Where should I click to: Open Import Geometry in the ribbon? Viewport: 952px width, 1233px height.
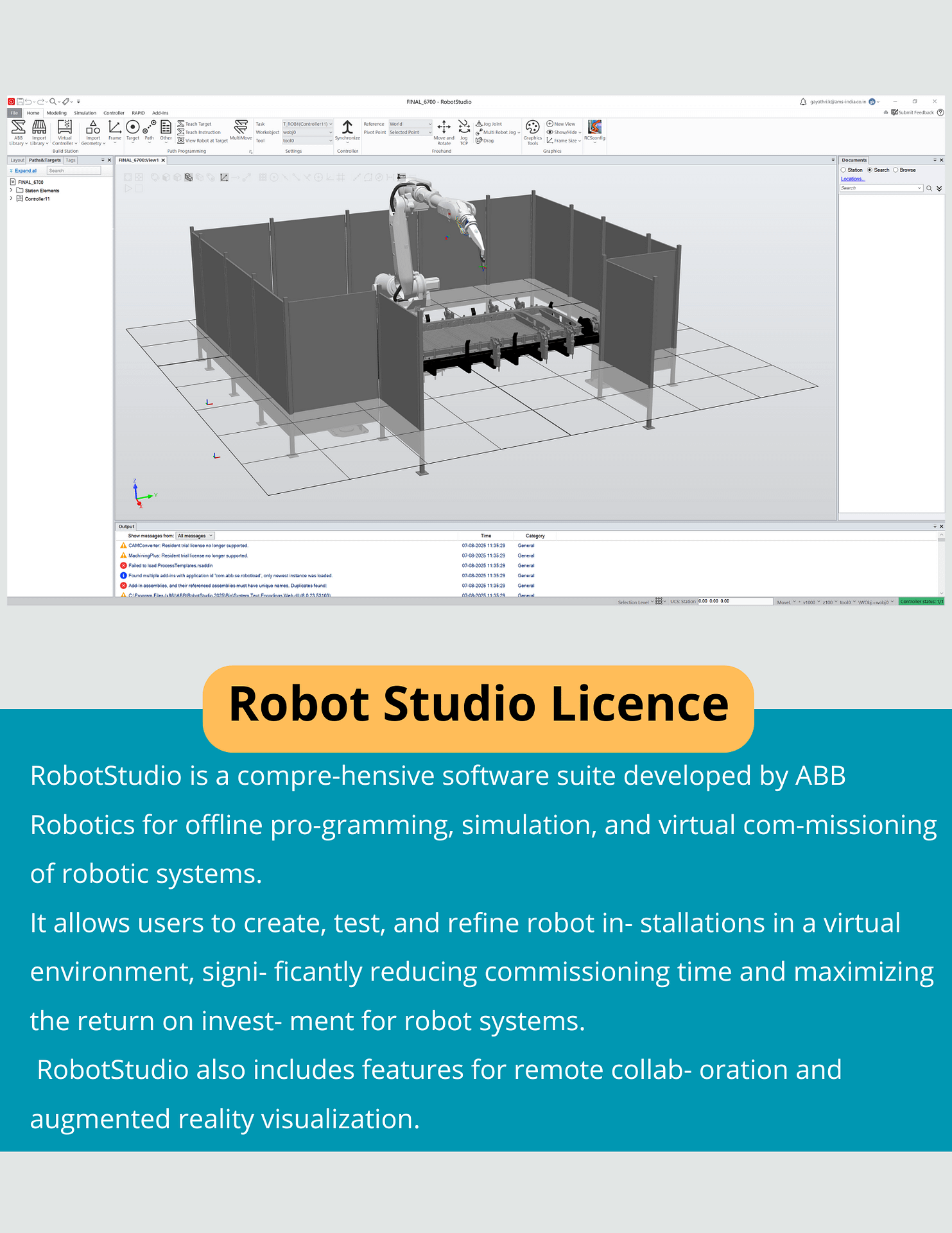(x=93, y=132)
